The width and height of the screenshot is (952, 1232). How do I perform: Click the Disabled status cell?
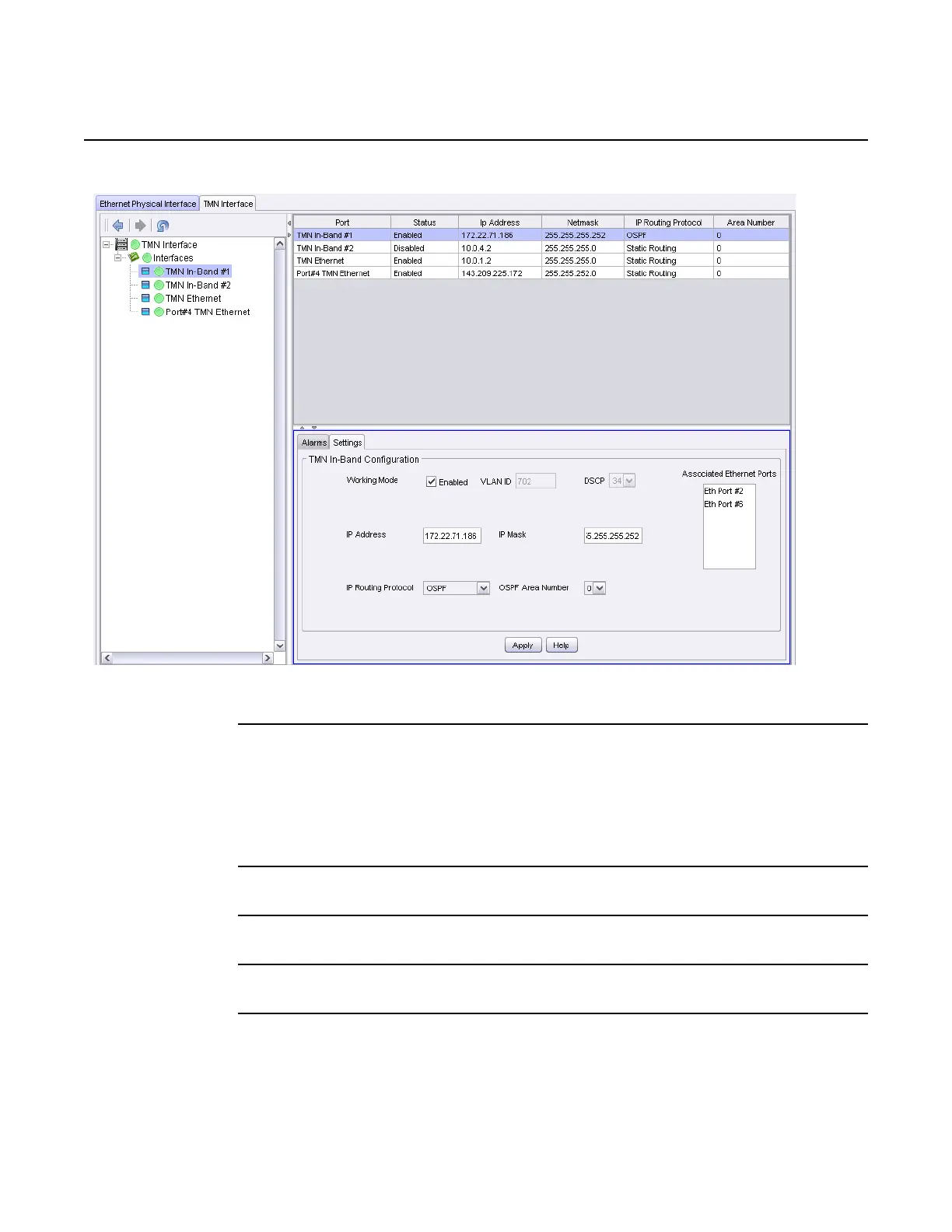425,248
